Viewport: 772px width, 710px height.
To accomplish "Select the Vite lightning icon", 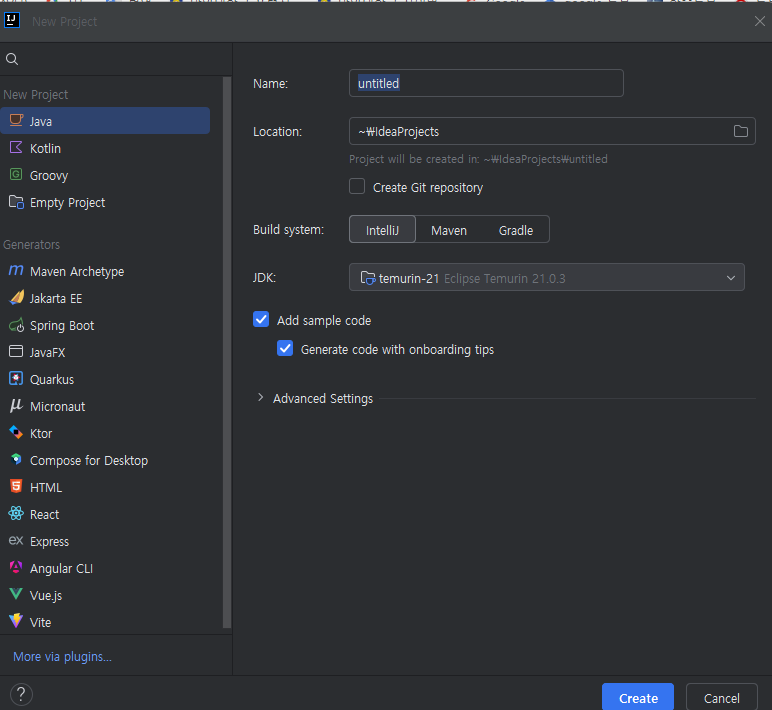I will tap(16, 621).
